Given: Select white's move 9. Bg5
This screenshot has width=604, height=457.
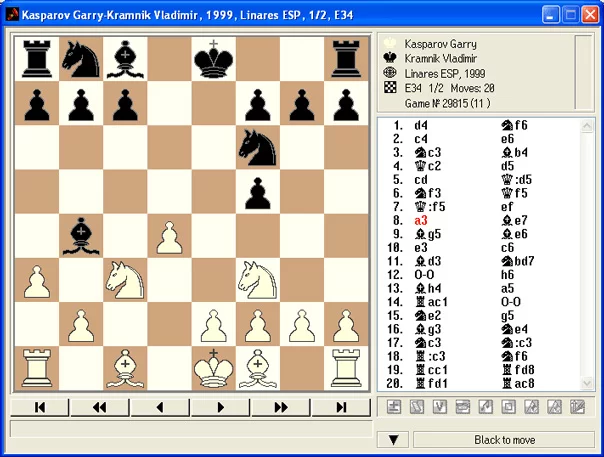Looking at the screenshot, I should (428, 234).
